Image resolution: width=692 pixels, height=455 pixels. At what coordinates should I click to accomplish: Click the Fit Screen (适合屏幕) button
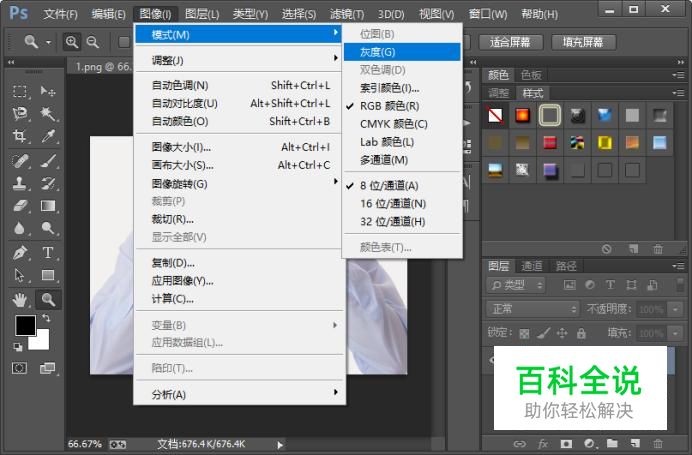(510, 42)
